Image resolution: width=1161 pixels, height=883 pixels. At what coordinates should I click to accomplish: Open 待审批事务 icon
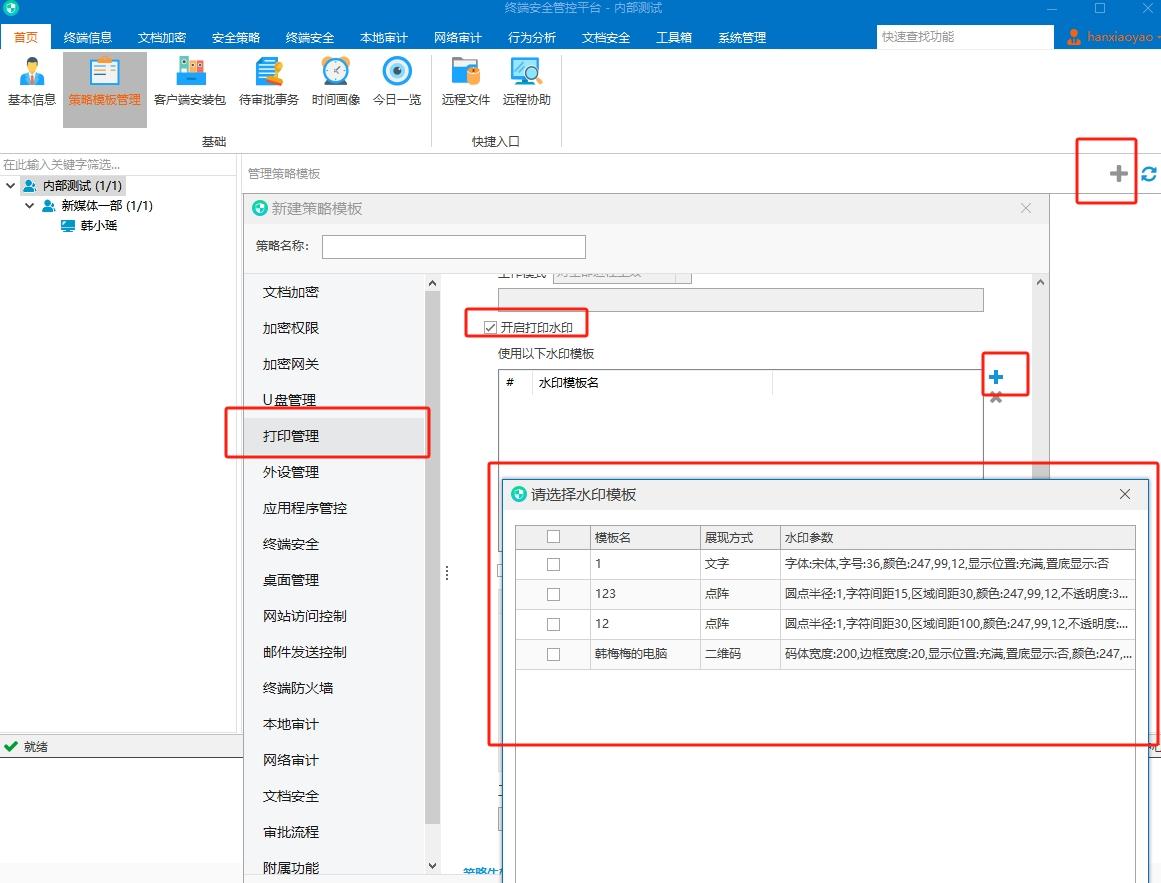(x=269, y=81)
